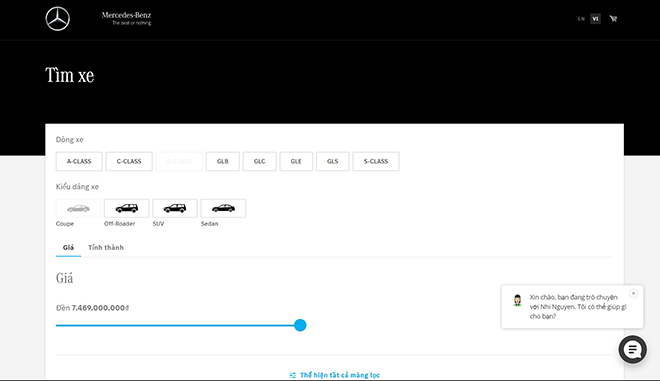Filter by S-CLASS model
Image resolution: width=660 pixels, height=381 pixels.
376,161
